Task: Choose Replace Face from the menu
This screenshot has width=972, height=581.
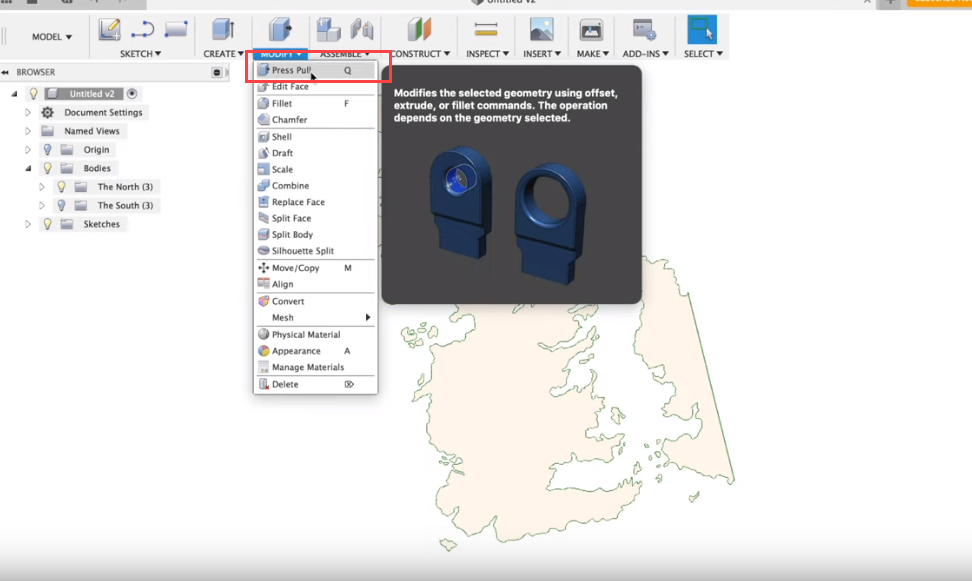Action: click(x=315, y=202)
